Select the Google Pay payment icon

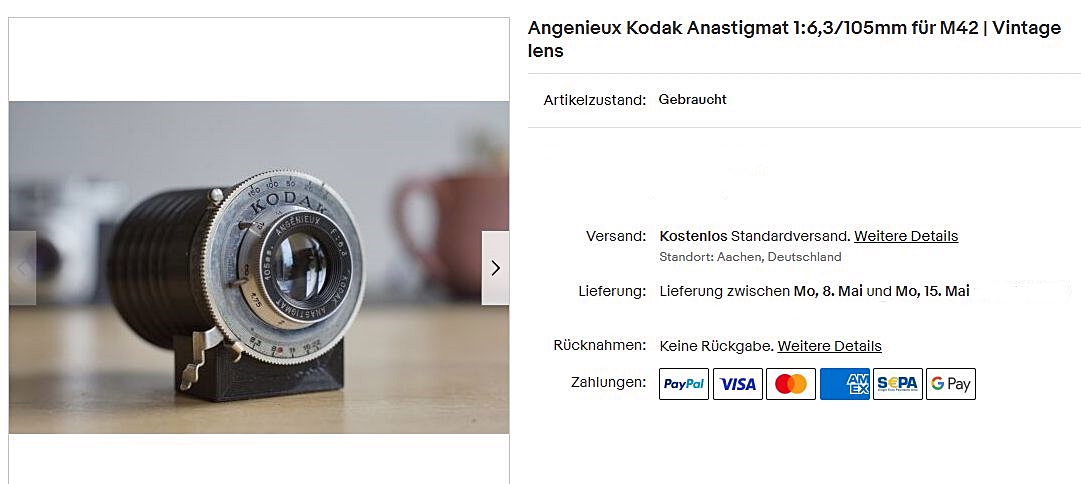(951, 384)
